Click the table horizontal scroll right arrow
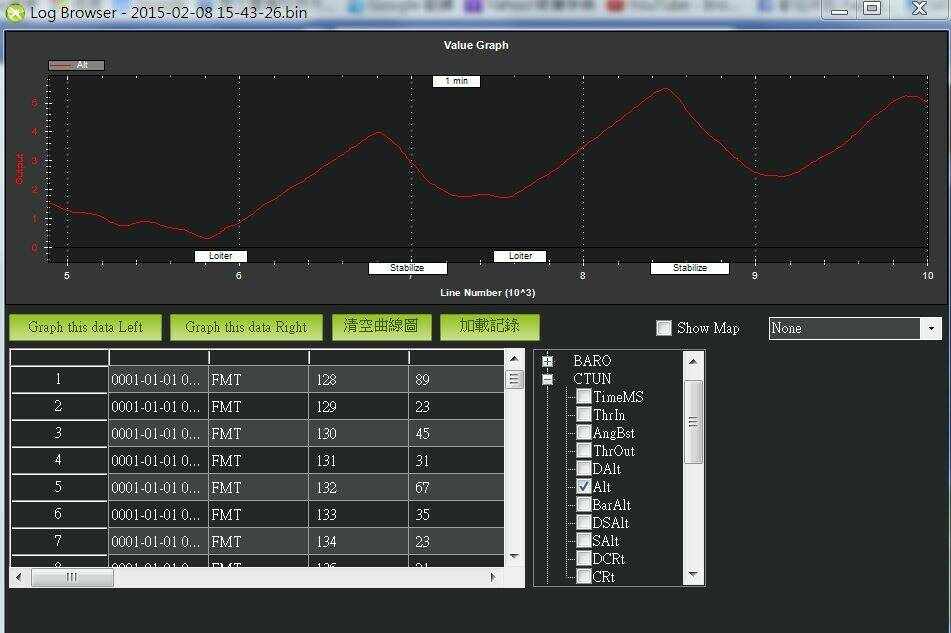This screenshot has height=633, width=951. (x=492, y=577)
